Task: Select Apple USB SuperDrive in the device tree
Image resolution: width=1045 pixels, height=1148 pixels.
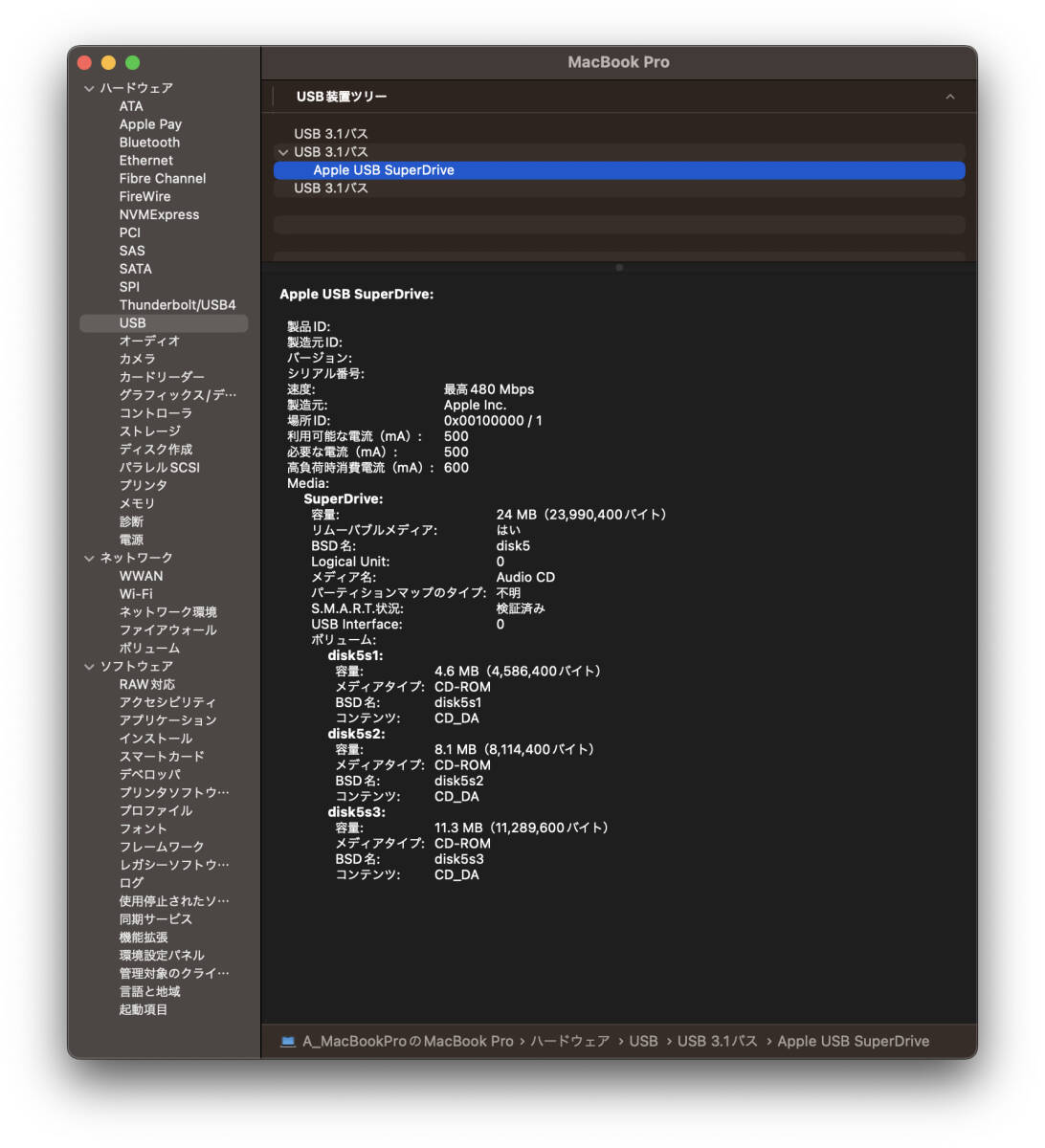Action: [x=619, y=170]
